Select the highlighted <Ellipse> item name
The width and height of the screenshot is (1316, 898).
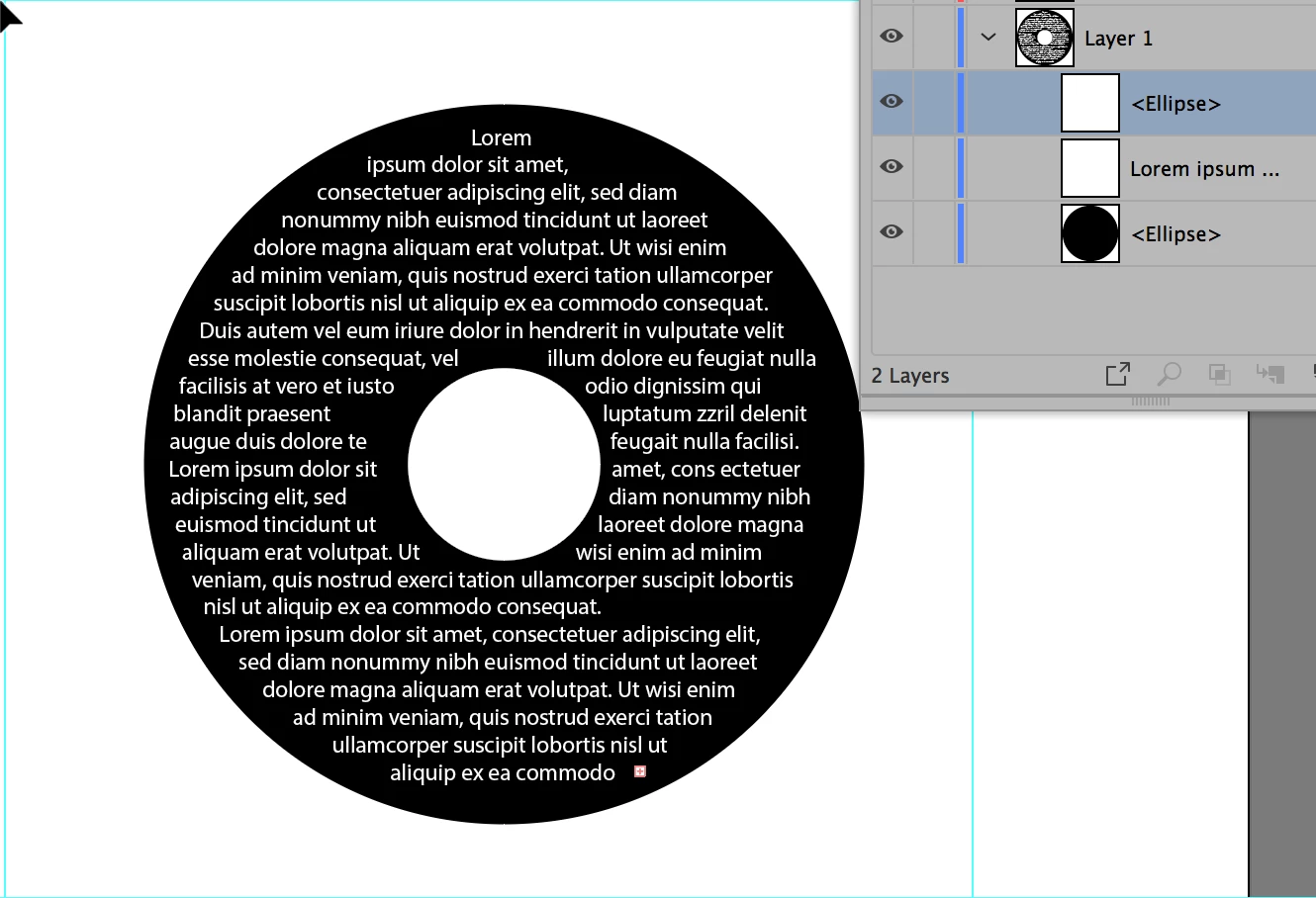pyautogui.click(x=1175, y=104)
